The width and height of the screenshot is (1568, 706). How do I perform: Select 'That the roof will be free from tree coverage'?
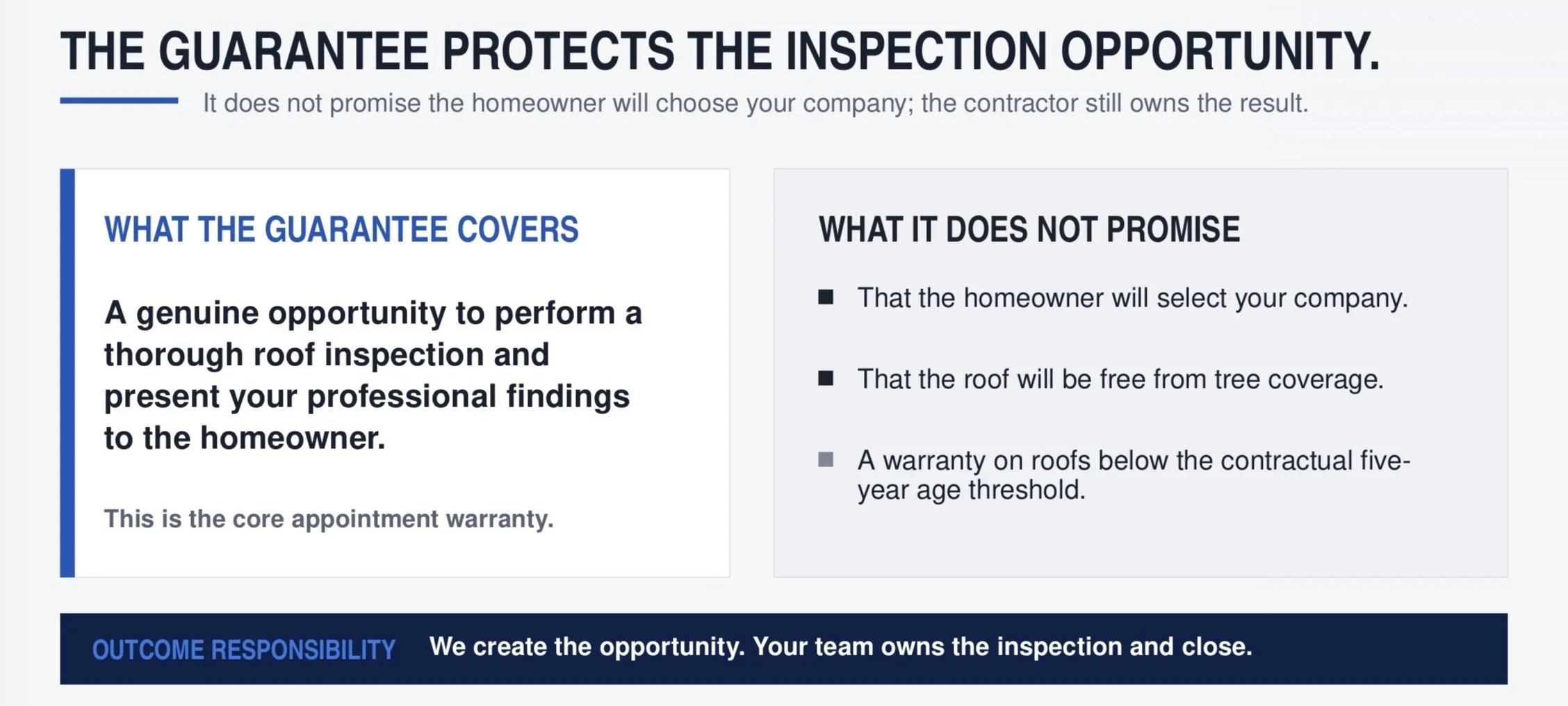(x=1120, y=379)
